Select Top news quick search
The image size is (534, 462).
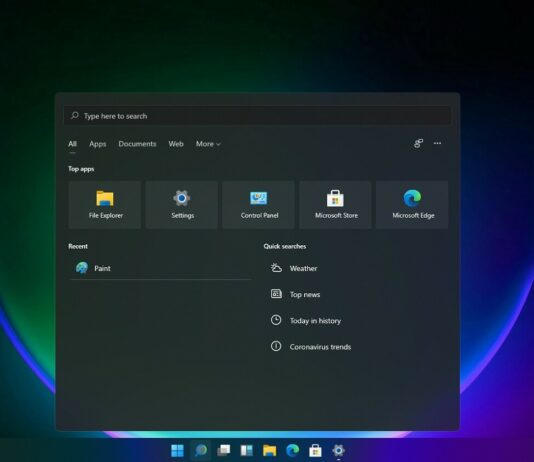pyautogui.click(x=305, y=294)
